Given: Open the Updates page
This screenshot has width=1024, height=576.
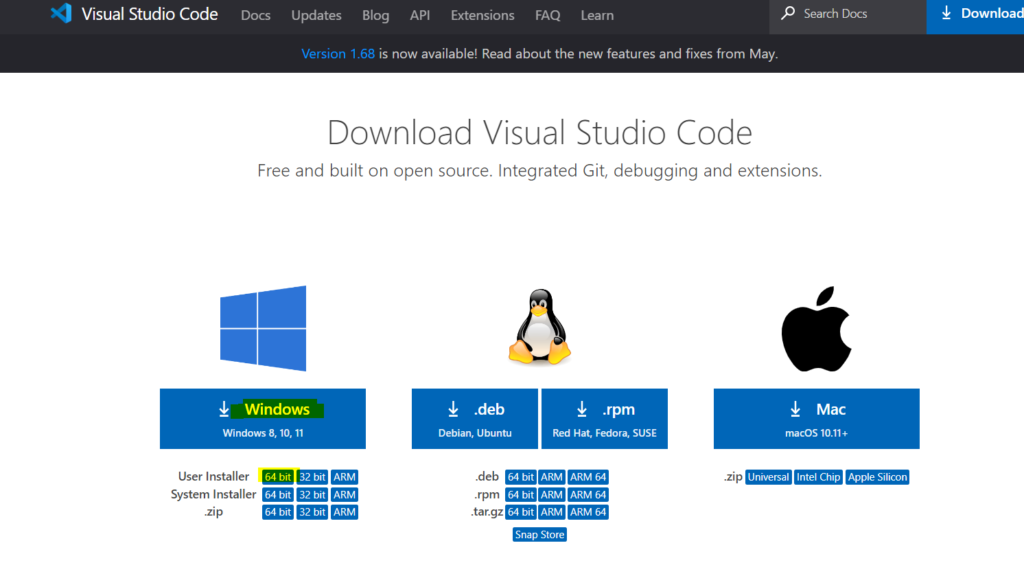Looking at the screenshot, I should [x=316, y=15].
